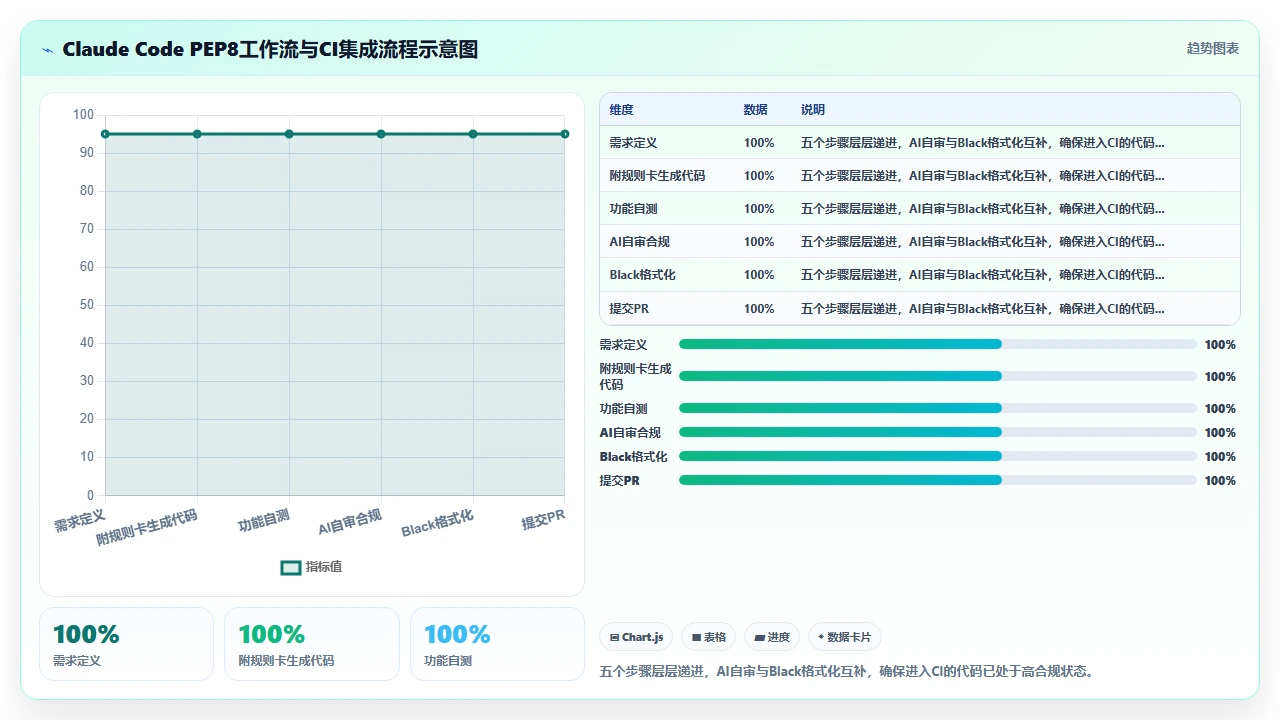
Task: Click the Black格式化 label left of its progress bar
Action: click(633, 457)
